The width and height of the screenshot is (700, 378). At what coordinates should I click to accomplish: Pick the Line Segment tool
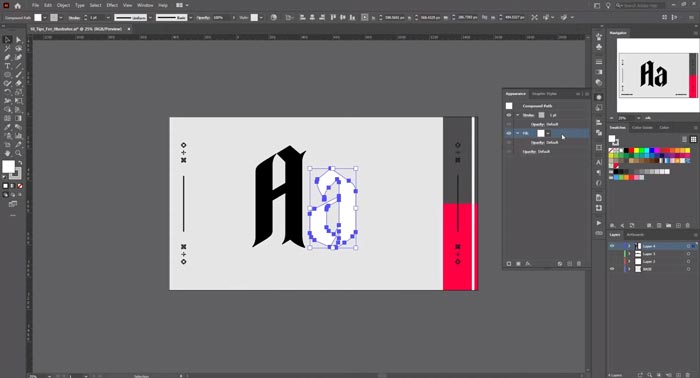pyautogui.click(x=18, y=66)
